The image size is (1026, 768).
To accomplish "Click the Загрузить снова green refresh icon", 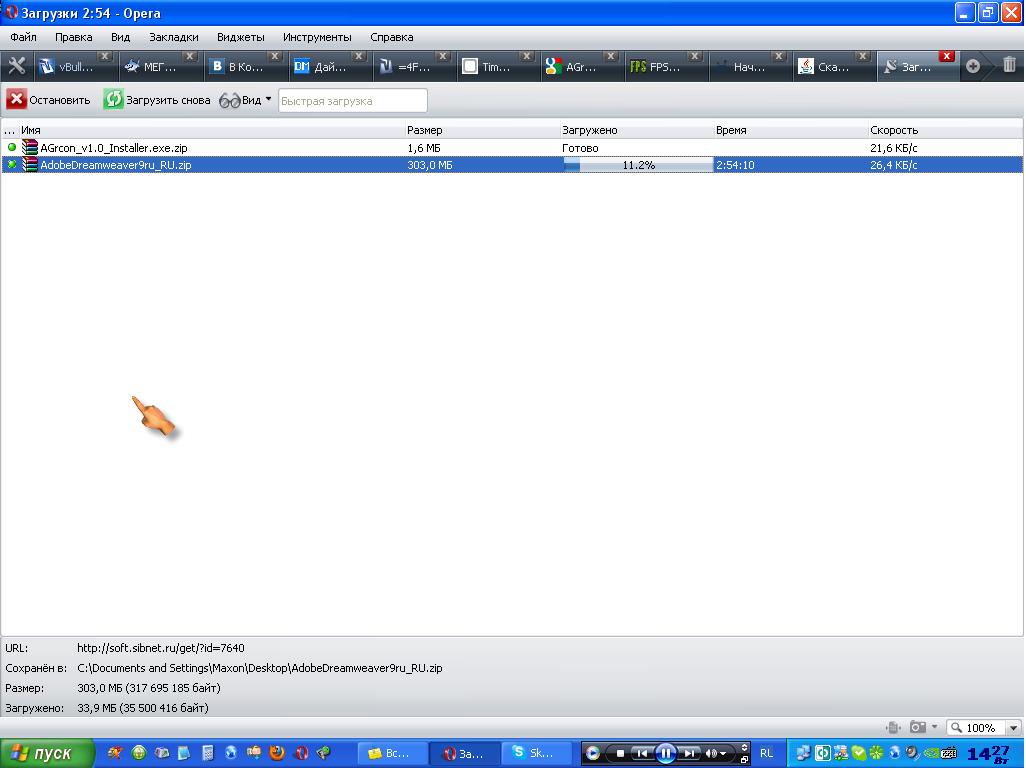I will (114, 99).
